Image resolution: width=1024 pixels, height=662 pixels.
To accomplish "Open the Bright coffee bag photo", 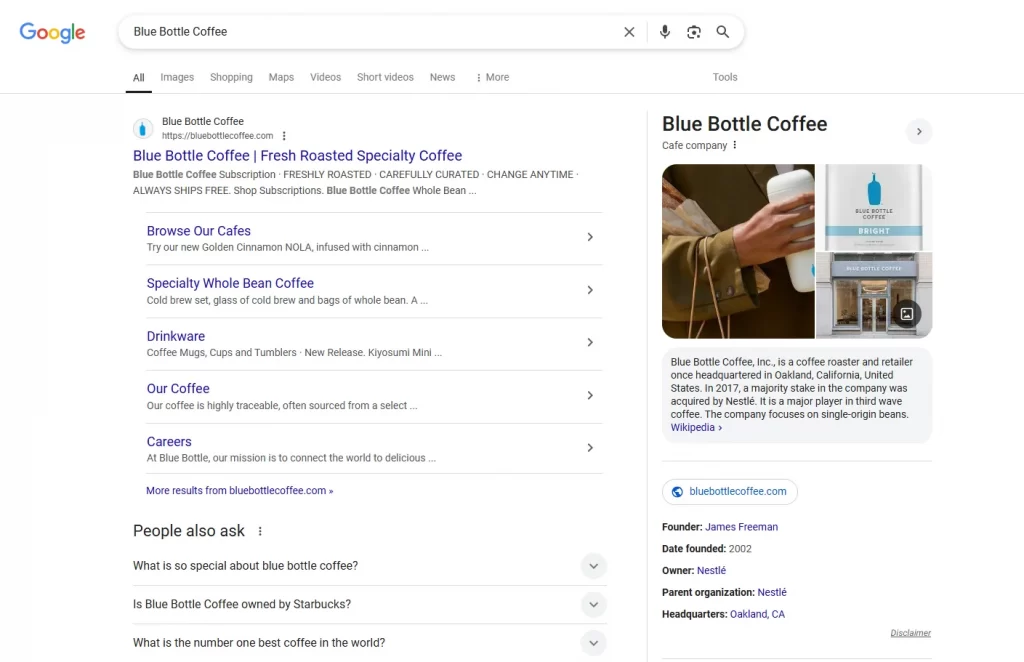I will click(874, 207).
